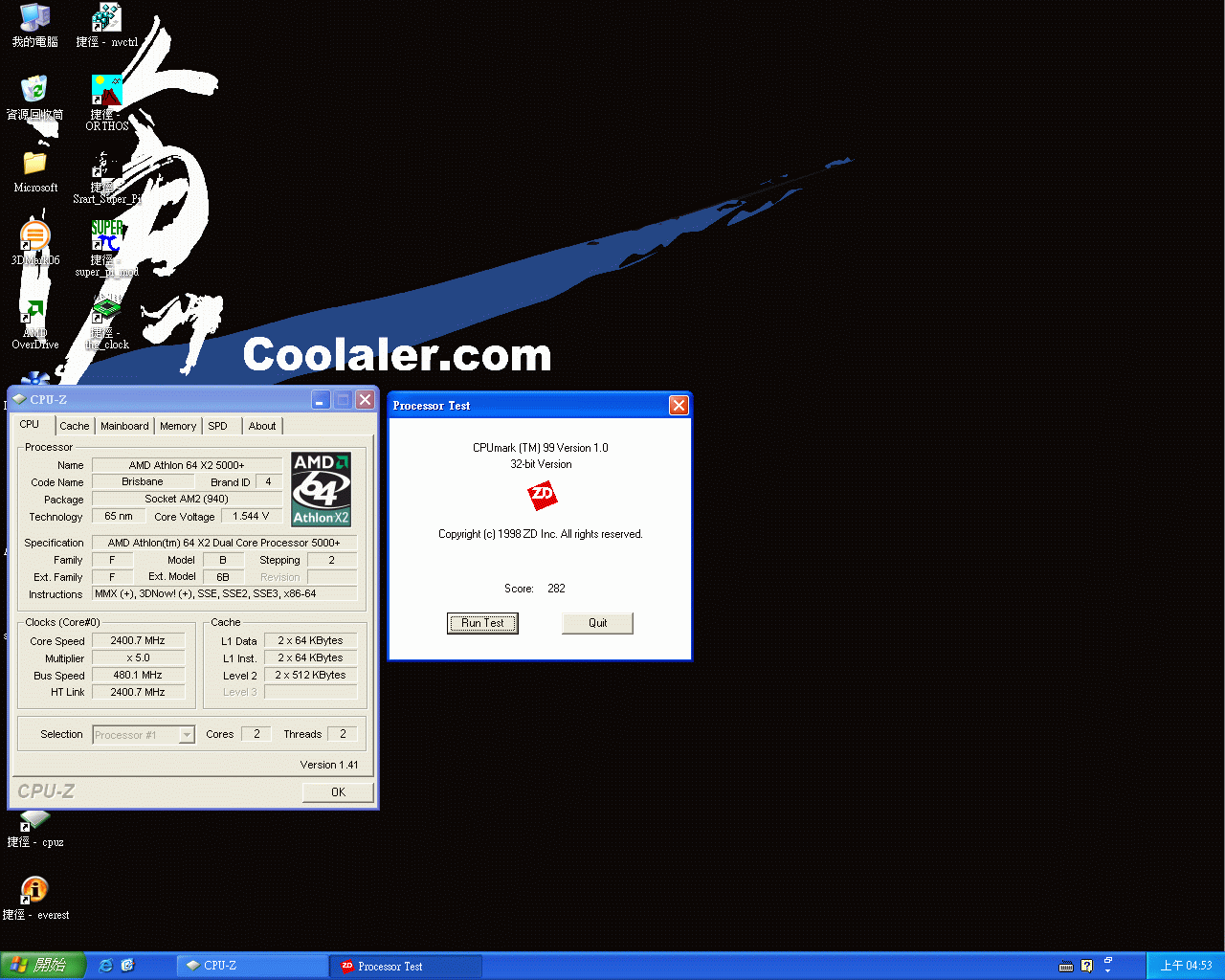The image size is (1225, 980).
Task: Click the Threads count value
Action: tap(343, 734)
